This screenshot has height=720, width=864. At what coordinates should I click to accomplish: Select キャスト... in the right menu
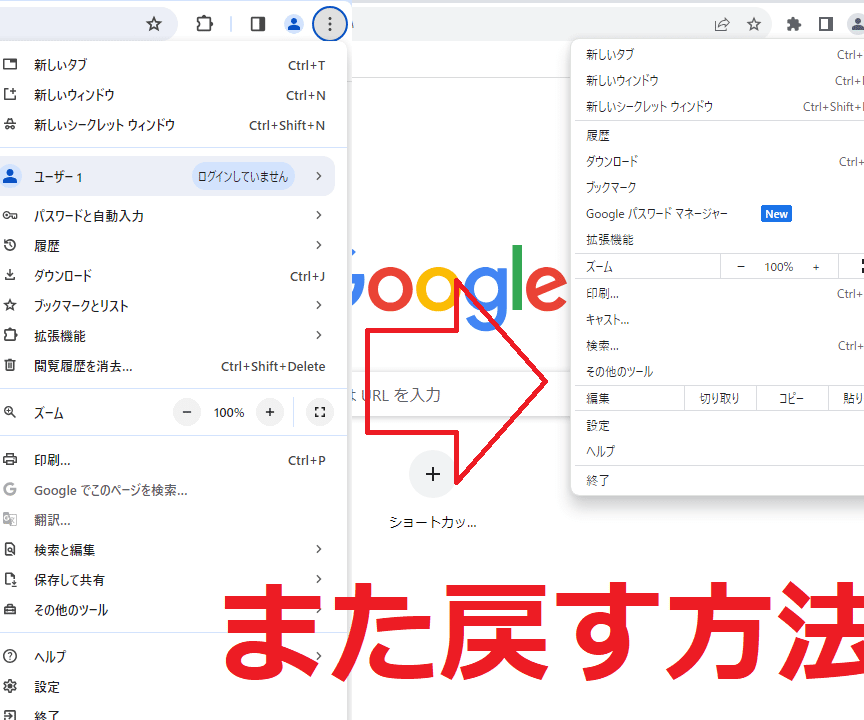tap(607, 320)
